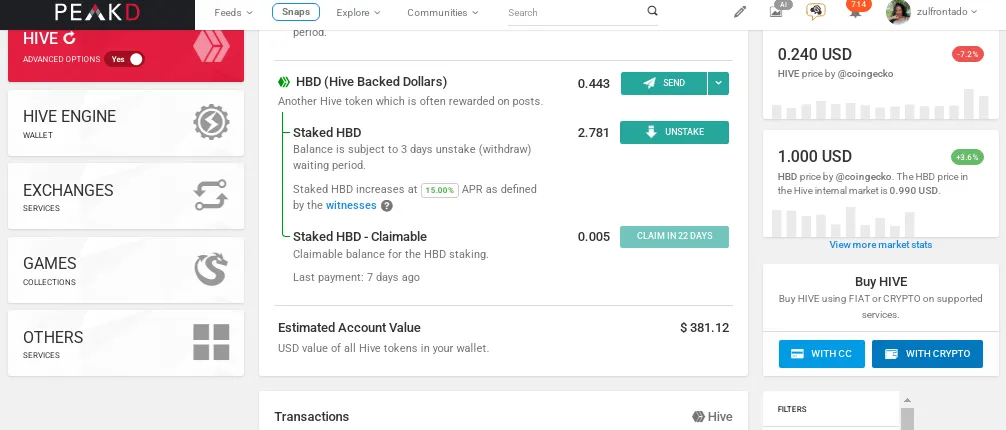This screenshot has height=430, width=1006.
Task: Click the Buy HIVE heading
Action: pos(881,282)
